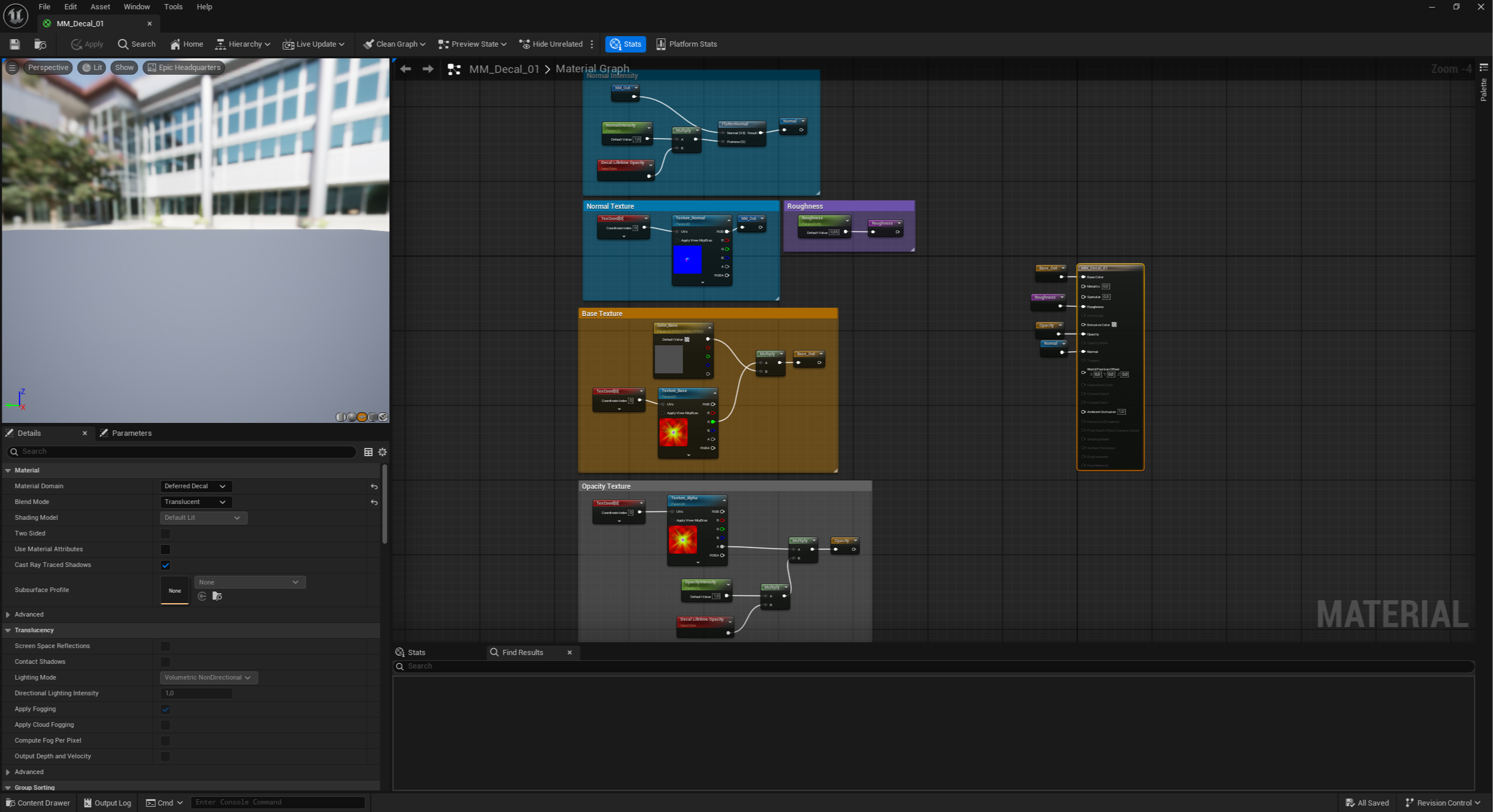Open the Tools menu
This screenshot has width=1493, height=812.
click(173, 7)
